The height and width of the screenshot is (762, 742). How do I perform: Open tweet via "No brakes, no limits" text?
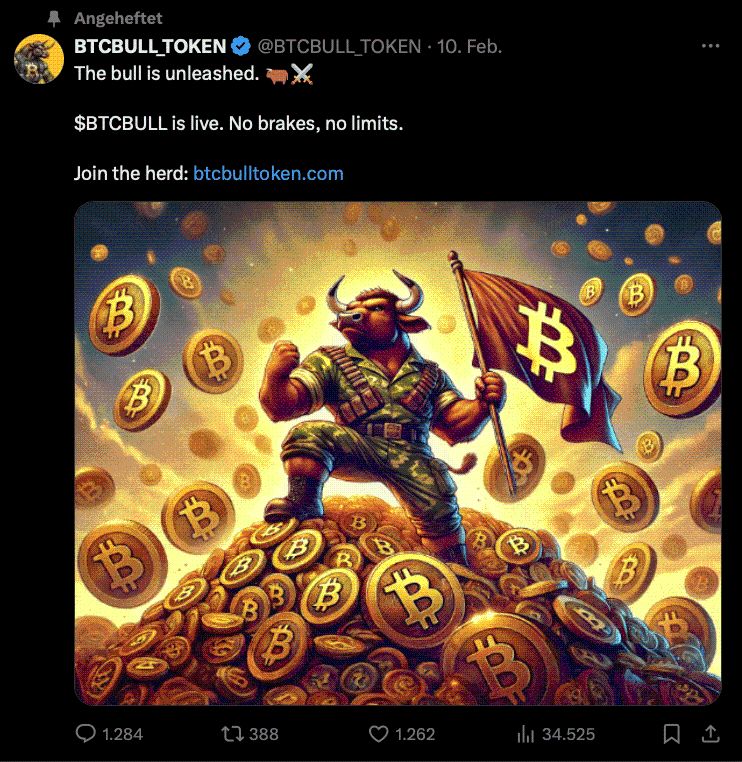[x=316, y=123]
